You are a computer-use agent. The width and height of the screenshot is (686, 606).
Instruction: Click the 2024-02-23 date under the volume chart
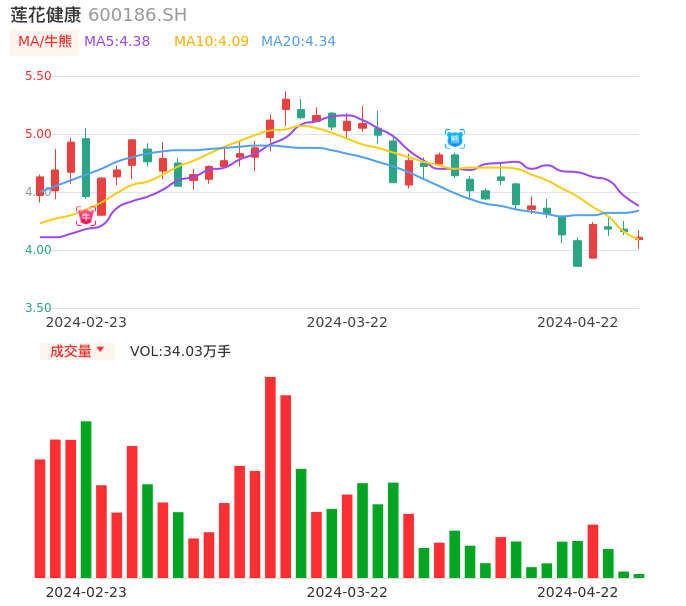(x=86, y=592)
